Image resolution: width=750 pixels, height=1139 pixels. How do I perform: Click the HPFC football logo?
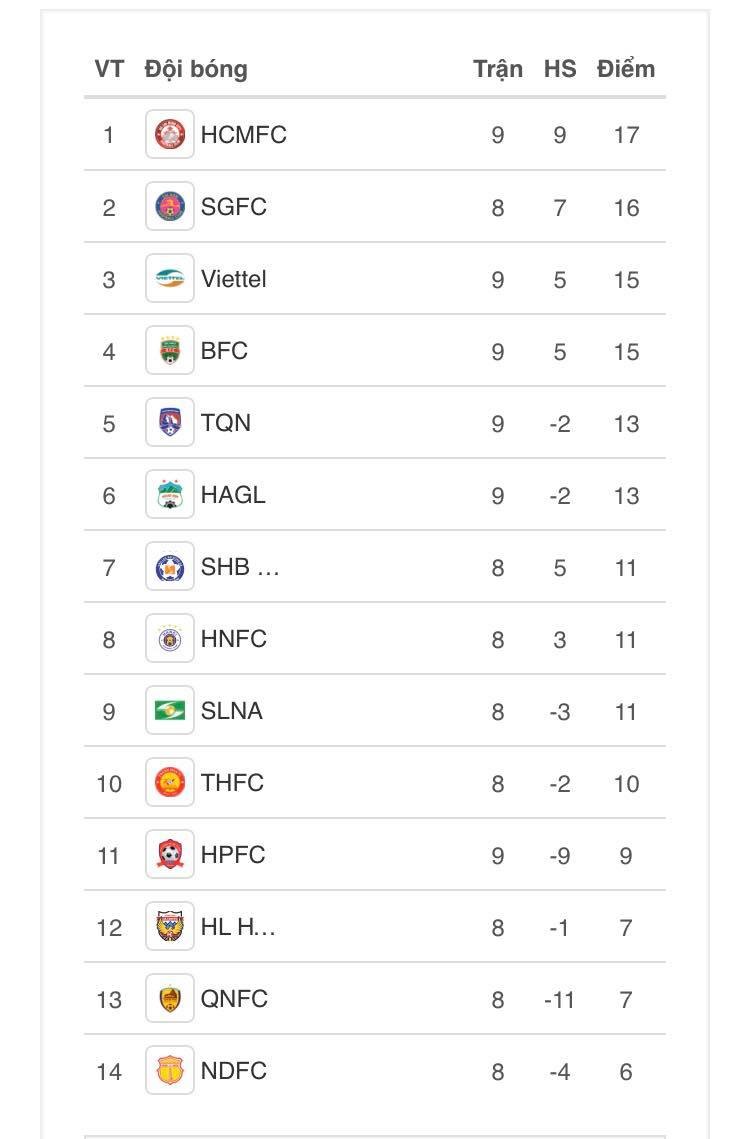tap(169, 854)
